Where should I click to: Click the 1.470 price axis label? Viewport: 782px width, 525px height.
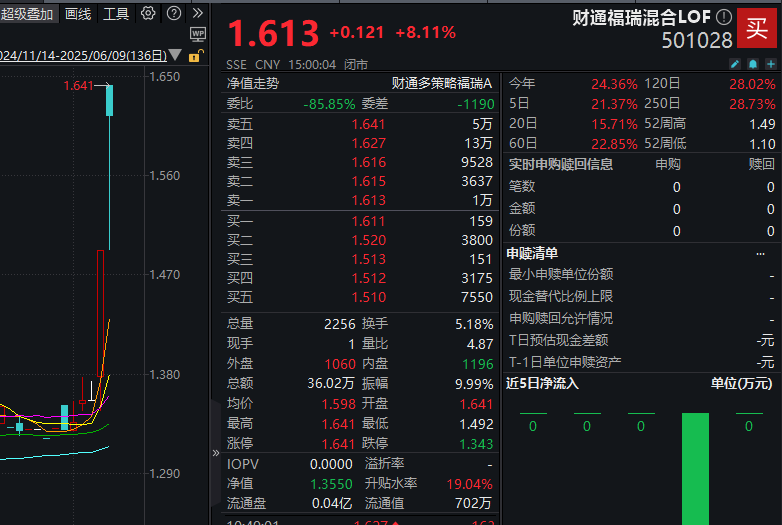[x=165, y=275]
